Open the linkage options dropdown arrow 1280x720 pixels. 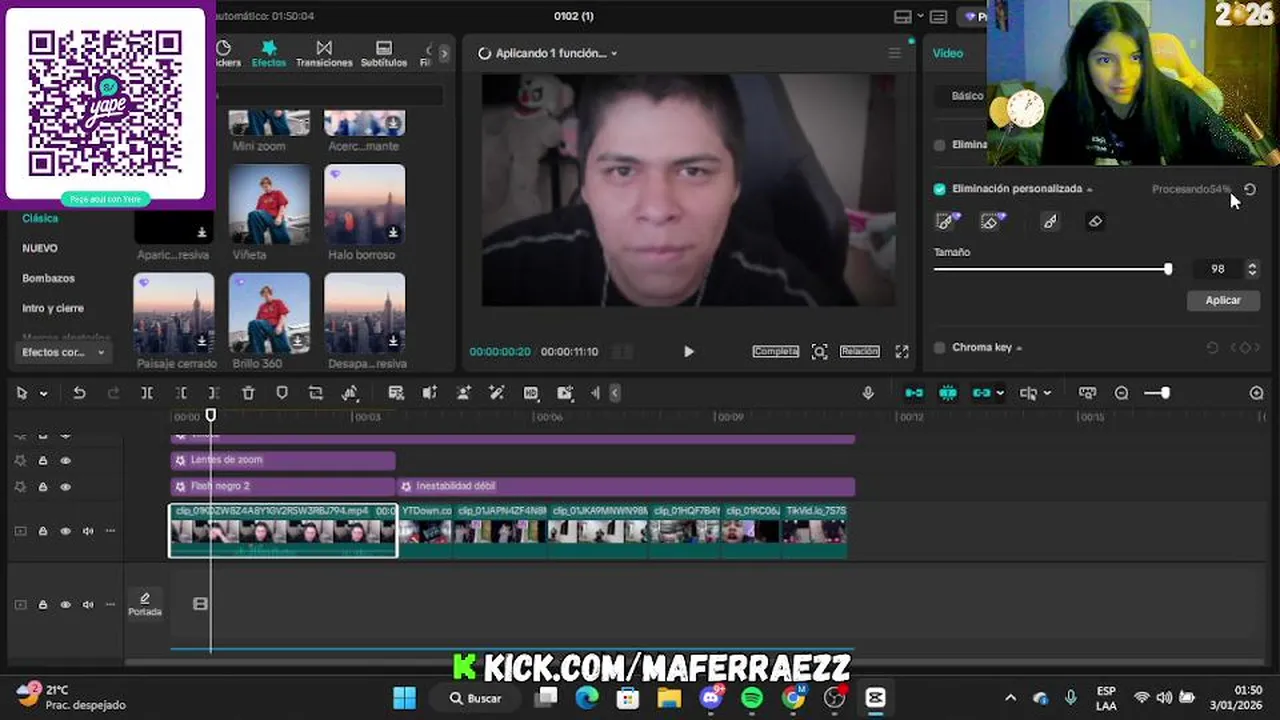[1000, 394]
